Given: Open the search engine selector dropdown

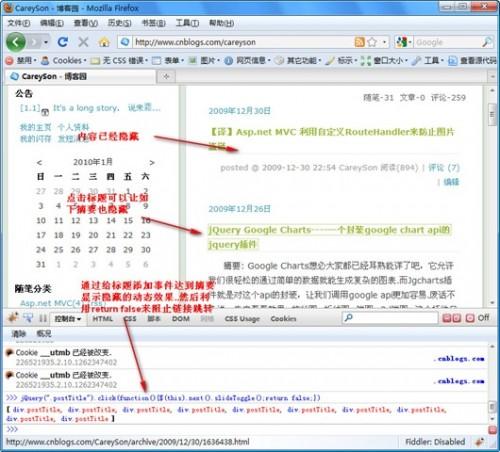Looking at the screenshot, I should 403,42.
